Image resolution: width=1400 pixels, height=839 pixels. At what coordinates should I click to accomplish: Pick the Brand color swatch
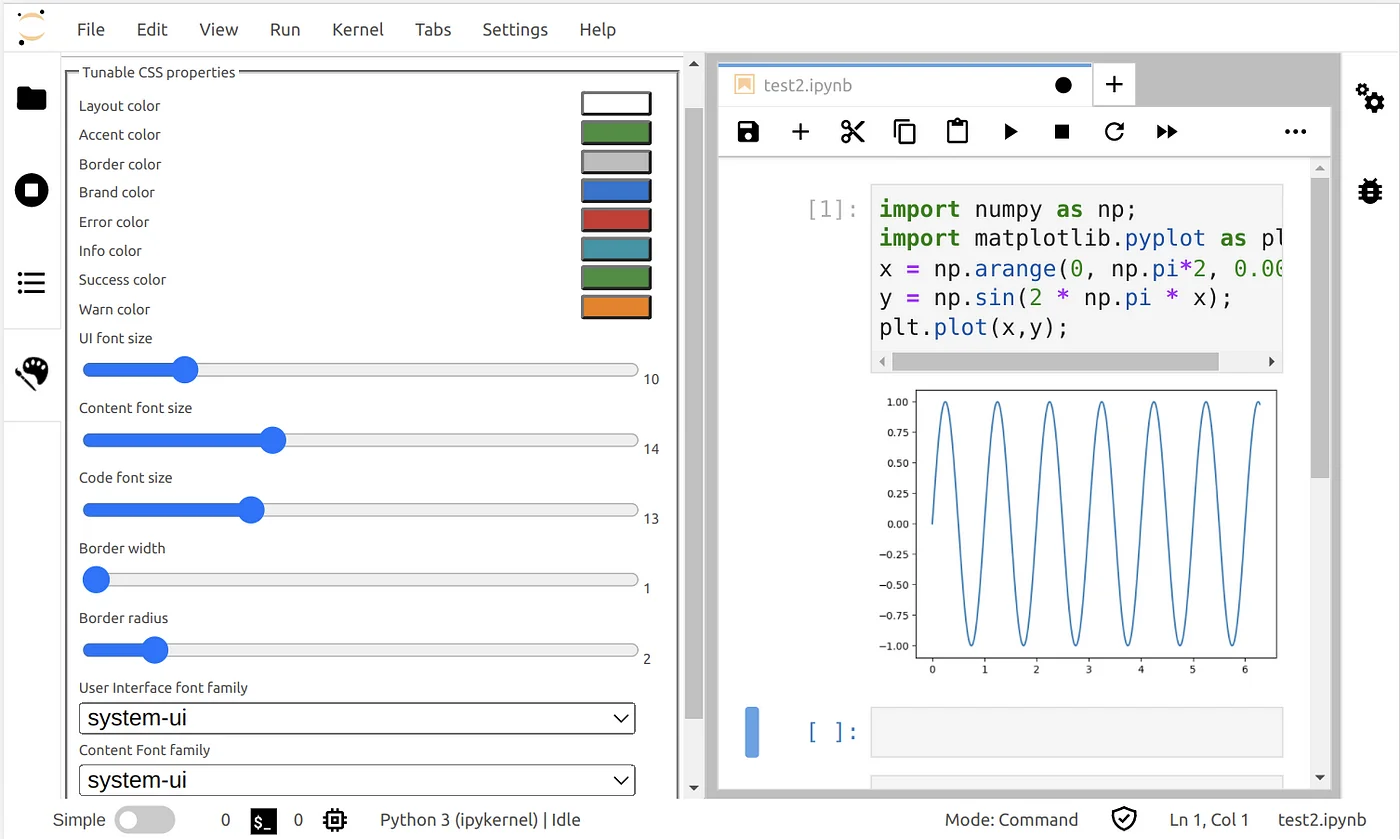click(x=616, y=191)
